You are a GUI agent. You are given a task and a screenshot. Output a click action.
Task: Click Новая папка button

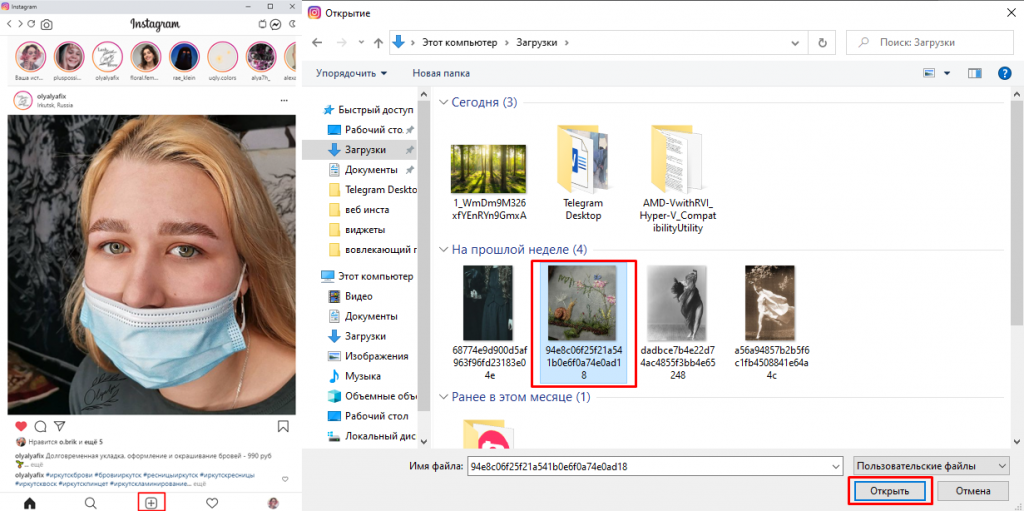click(441, 73)
